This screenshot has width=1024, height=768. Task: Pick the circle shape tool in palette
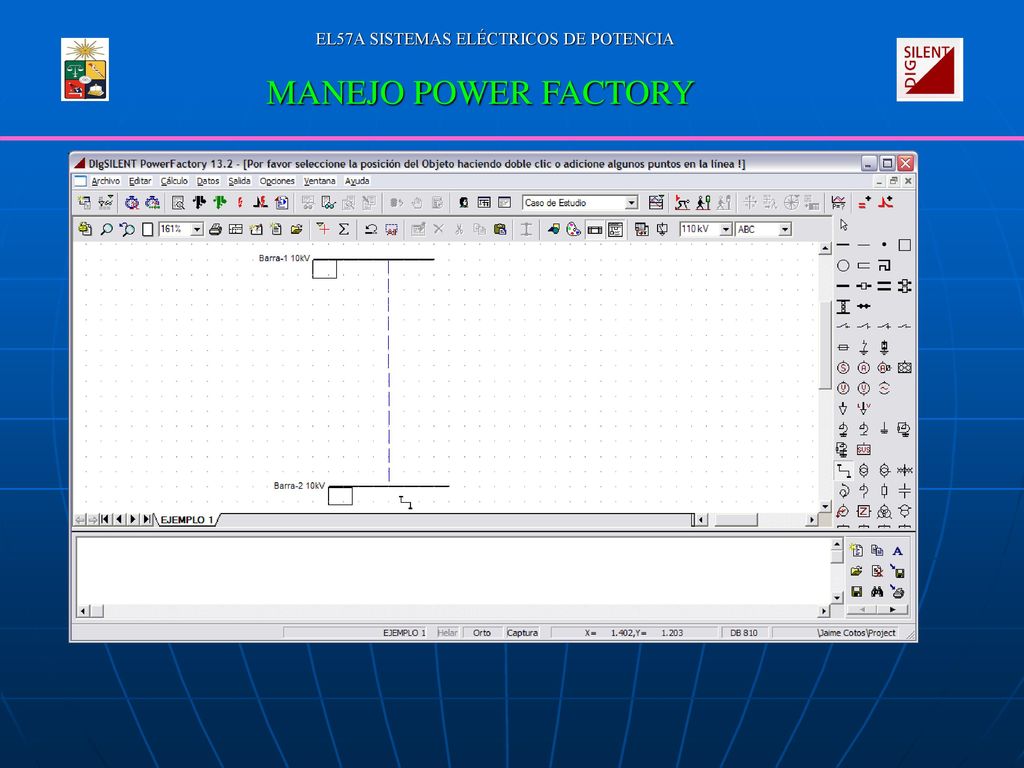843,265
